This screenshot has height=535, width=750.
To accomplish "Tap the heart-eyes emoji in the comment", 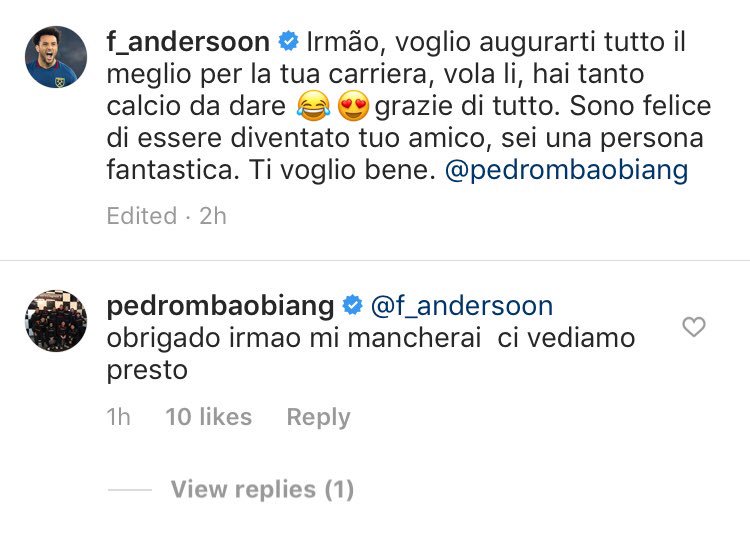I will (353, 106).
